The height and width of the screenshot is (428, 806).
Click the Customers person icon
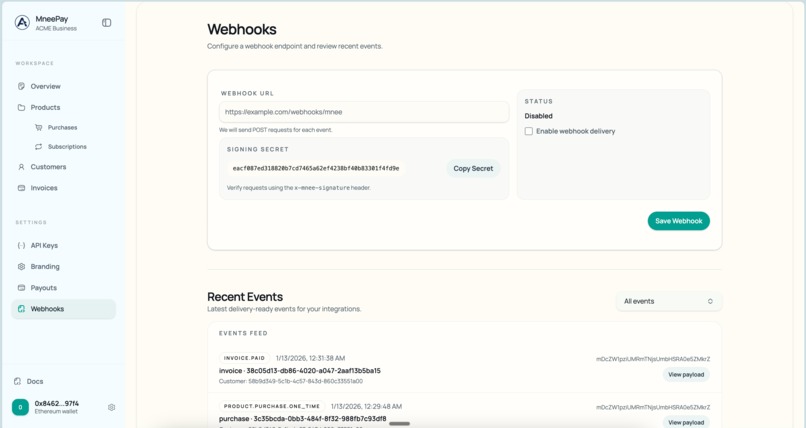click(21, 167)
